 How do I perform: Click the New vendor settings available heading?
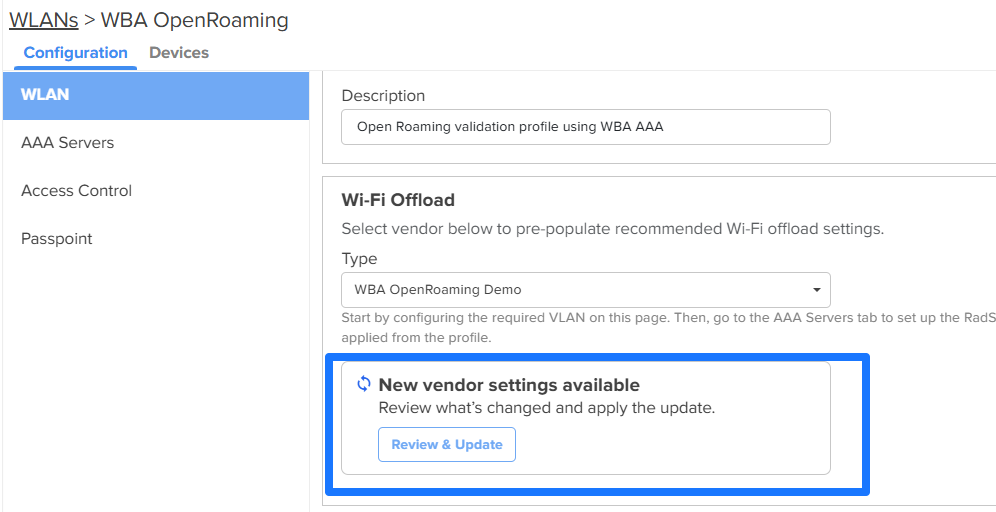(509, 385)
